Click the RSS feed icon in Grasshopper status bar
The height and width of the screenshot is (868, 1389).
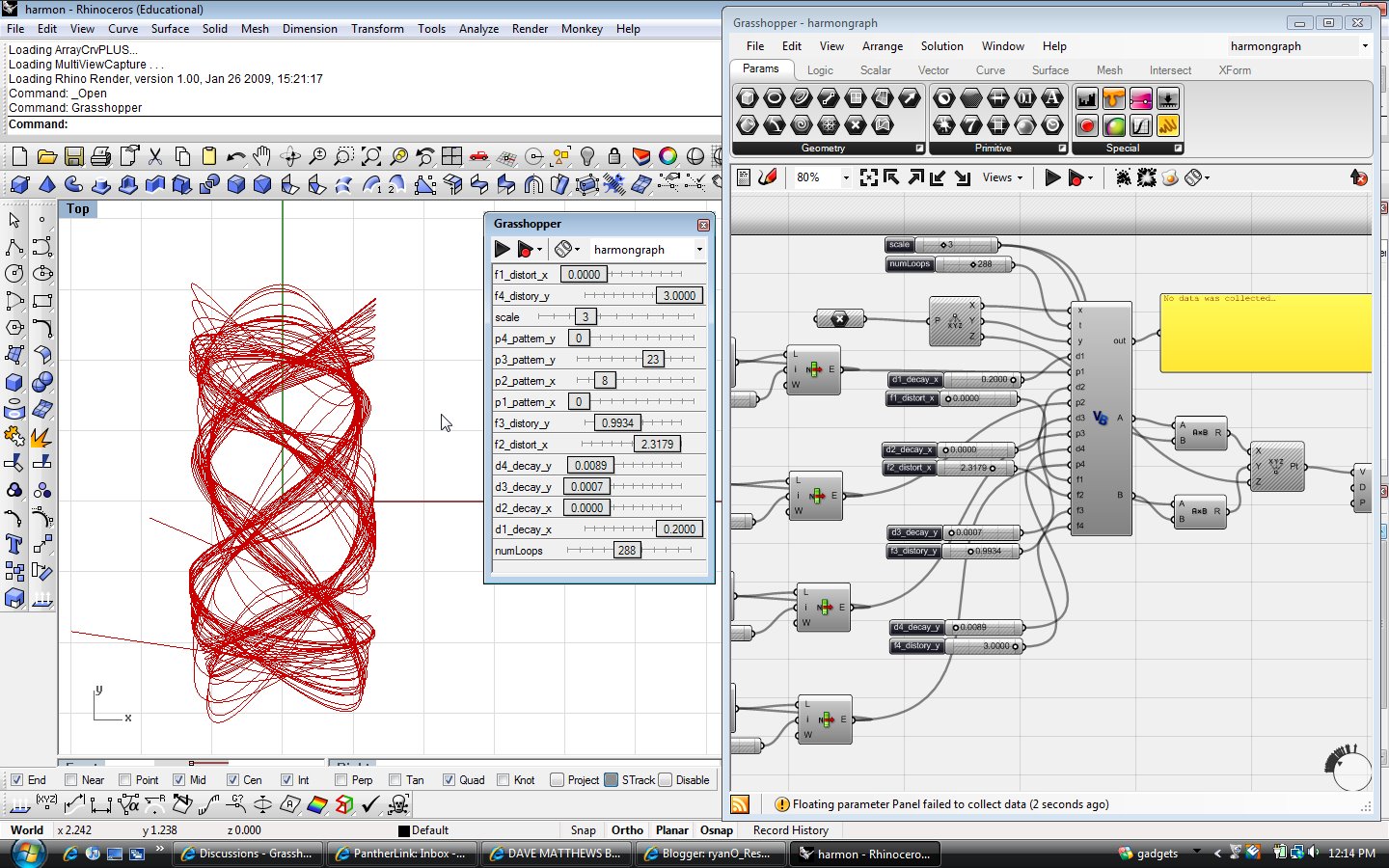741,804
